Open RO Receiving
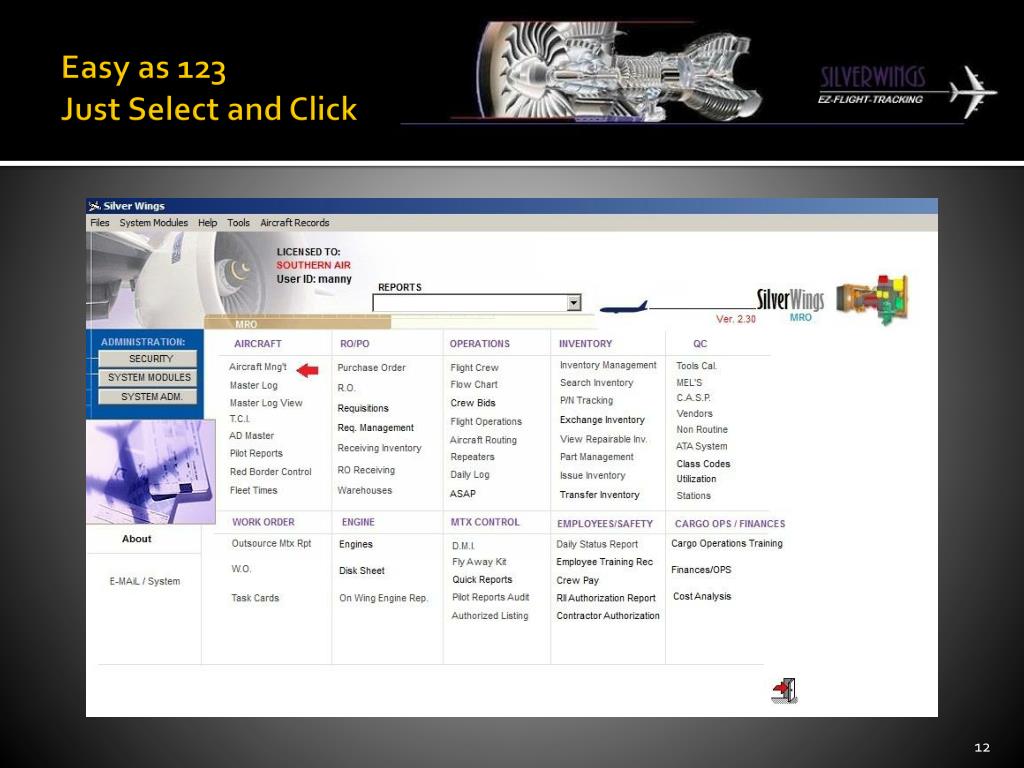The height and width of the screenshot is (768, 1024). pyautogui.click(x=366, y=470)
